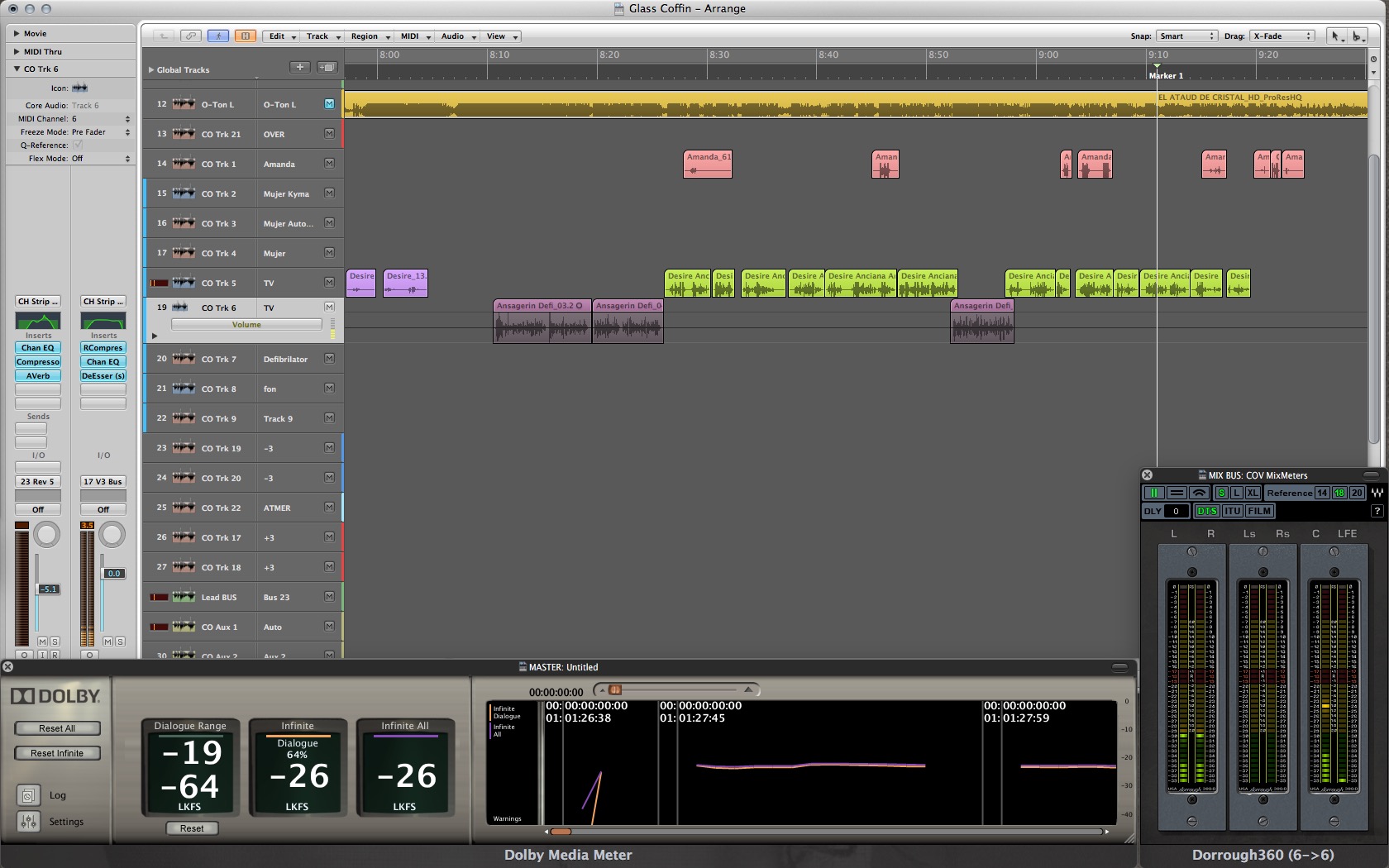The height and width of the screenshot is (868, 1389).
Task: Open the Dolby Log icon
Action: point(28,795)
